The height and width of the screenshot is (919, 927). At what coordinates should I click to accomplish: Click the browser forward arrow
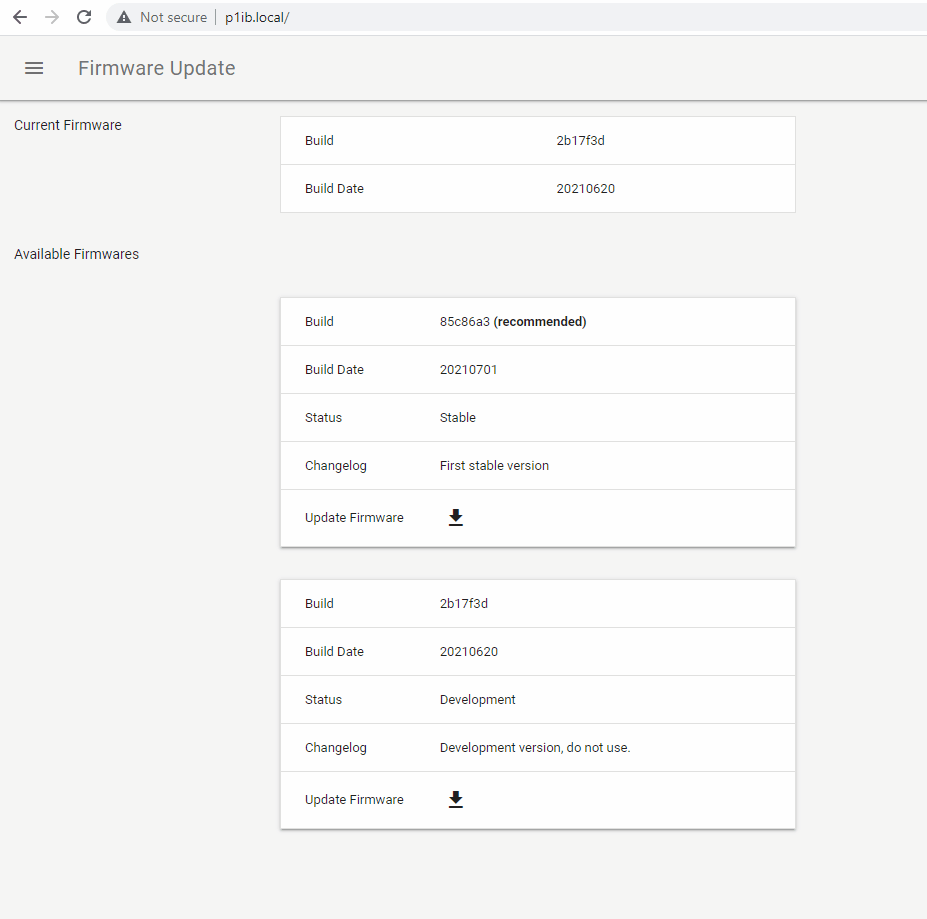click(52, 17)
